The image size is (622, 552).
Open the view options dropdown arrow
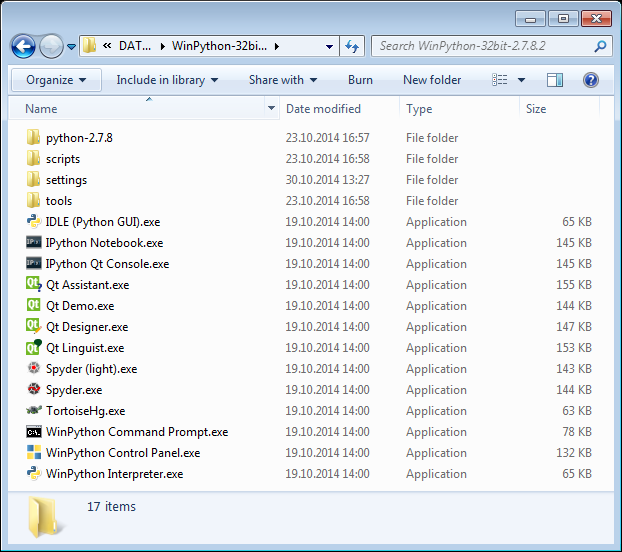(521, 80)
